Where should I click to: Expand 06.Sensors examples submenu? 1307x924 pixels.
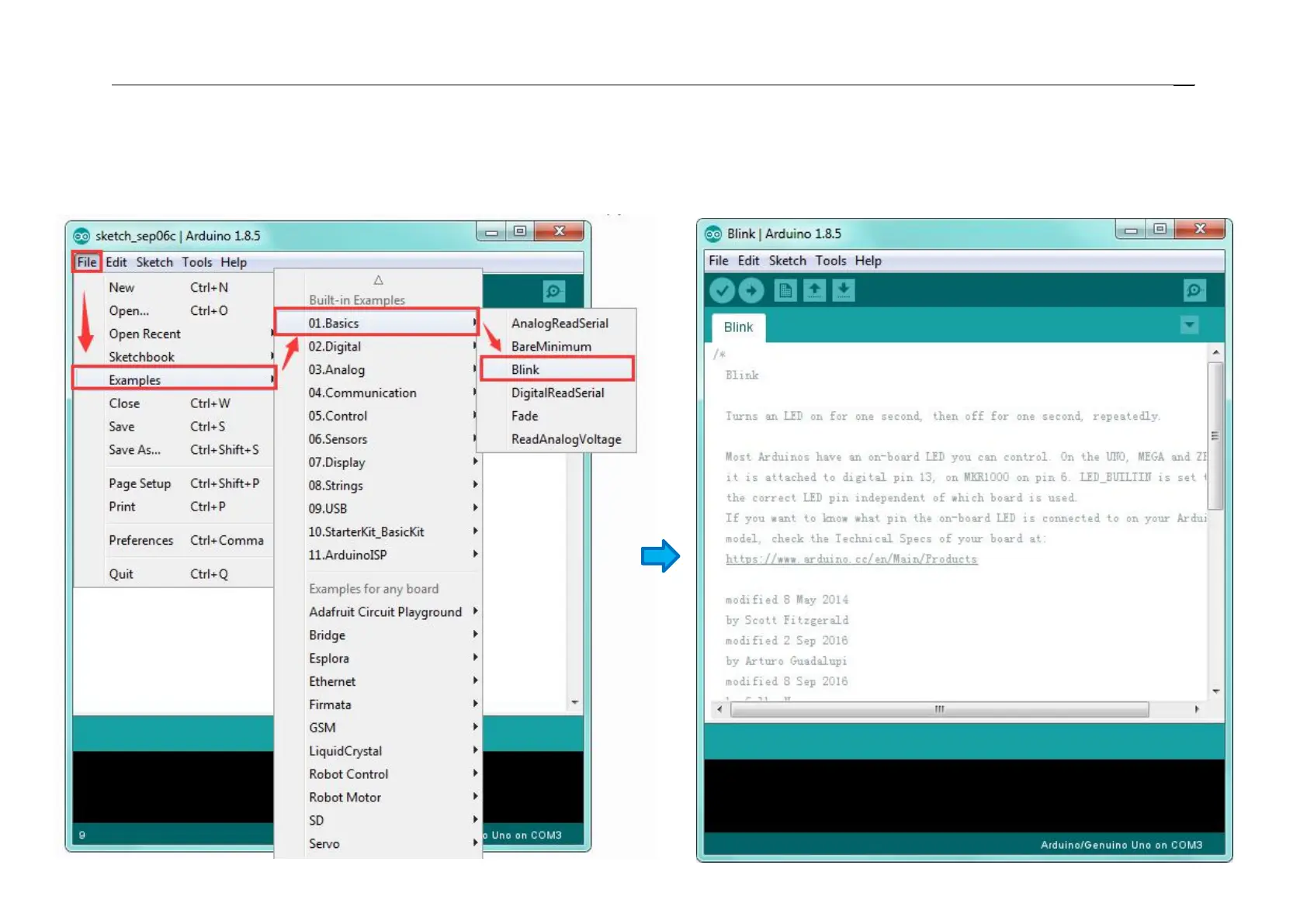377,439
